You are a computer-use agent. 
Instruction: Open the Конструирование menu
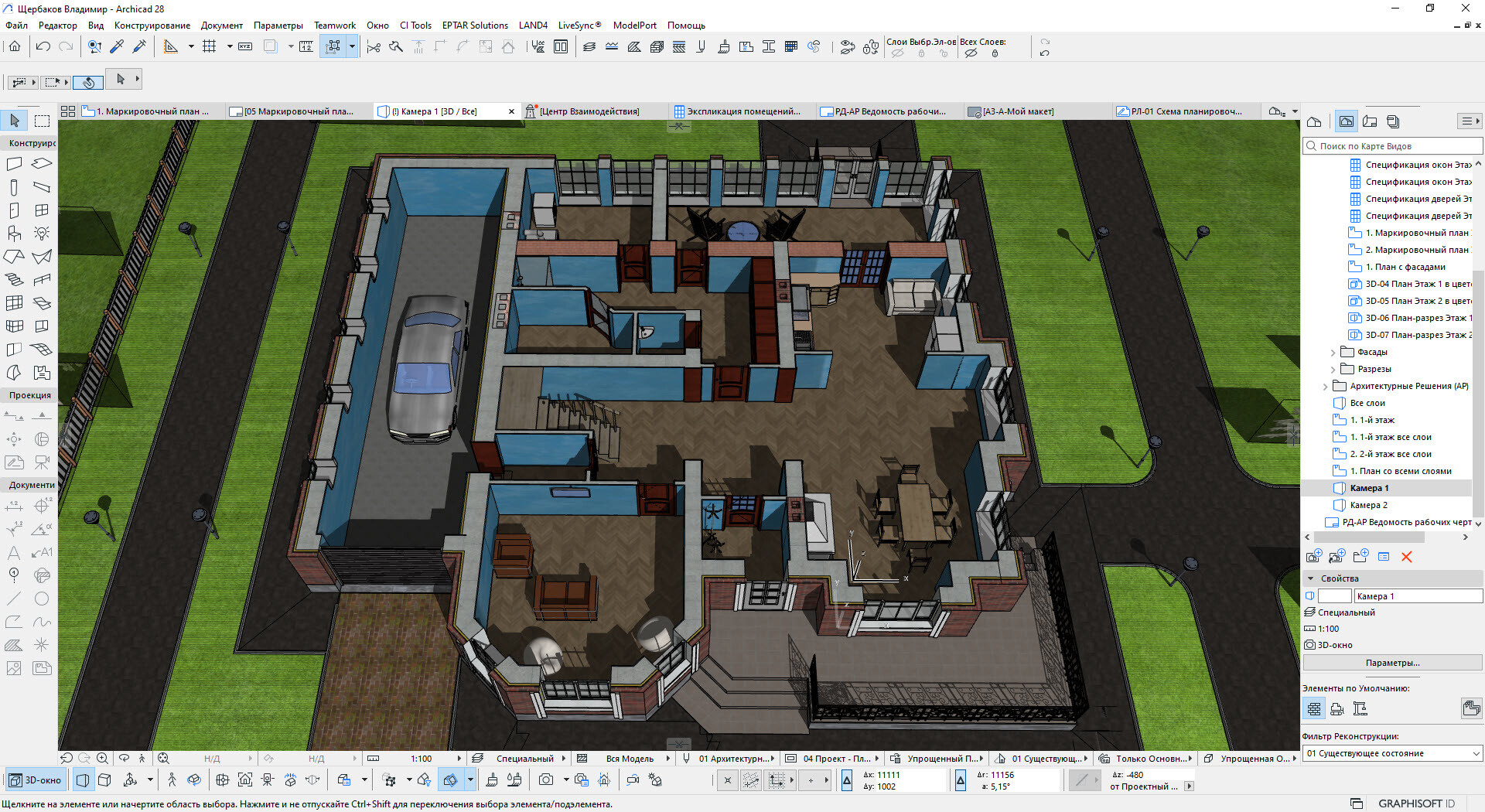(152, 26)
